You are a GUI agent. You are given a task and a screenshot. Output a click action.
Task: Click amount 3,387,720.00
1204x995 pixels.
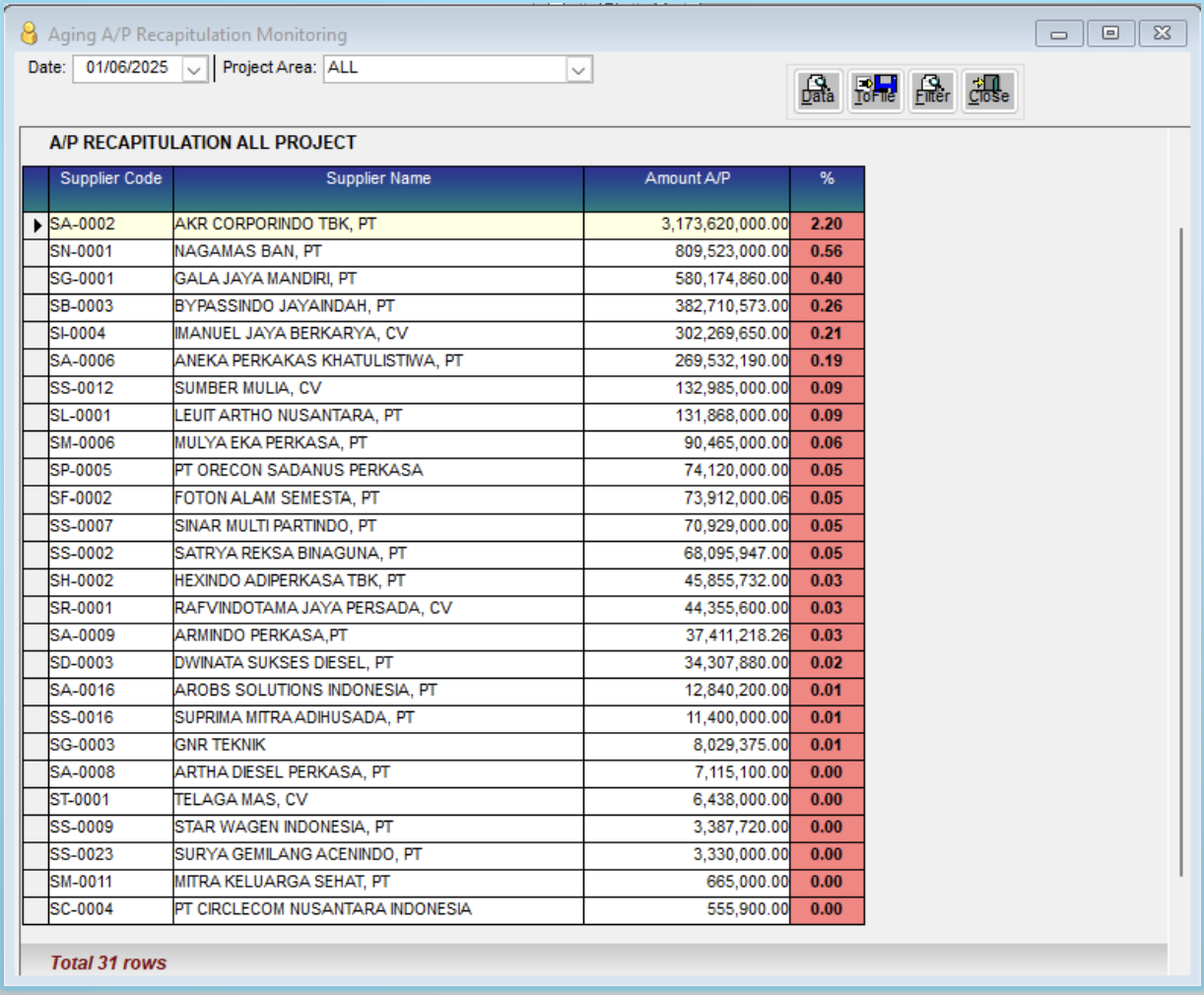point(687,828)
